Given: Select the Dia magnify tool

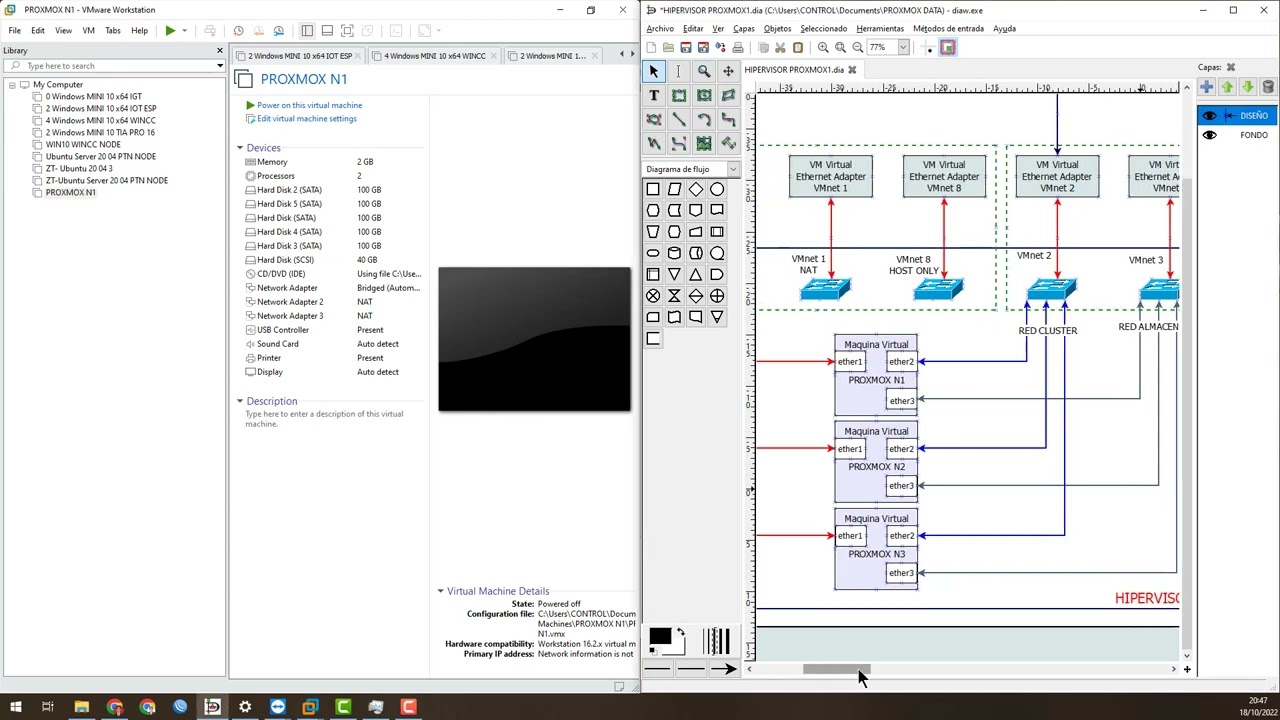Looking at the screenshot, I should [704, 71].
